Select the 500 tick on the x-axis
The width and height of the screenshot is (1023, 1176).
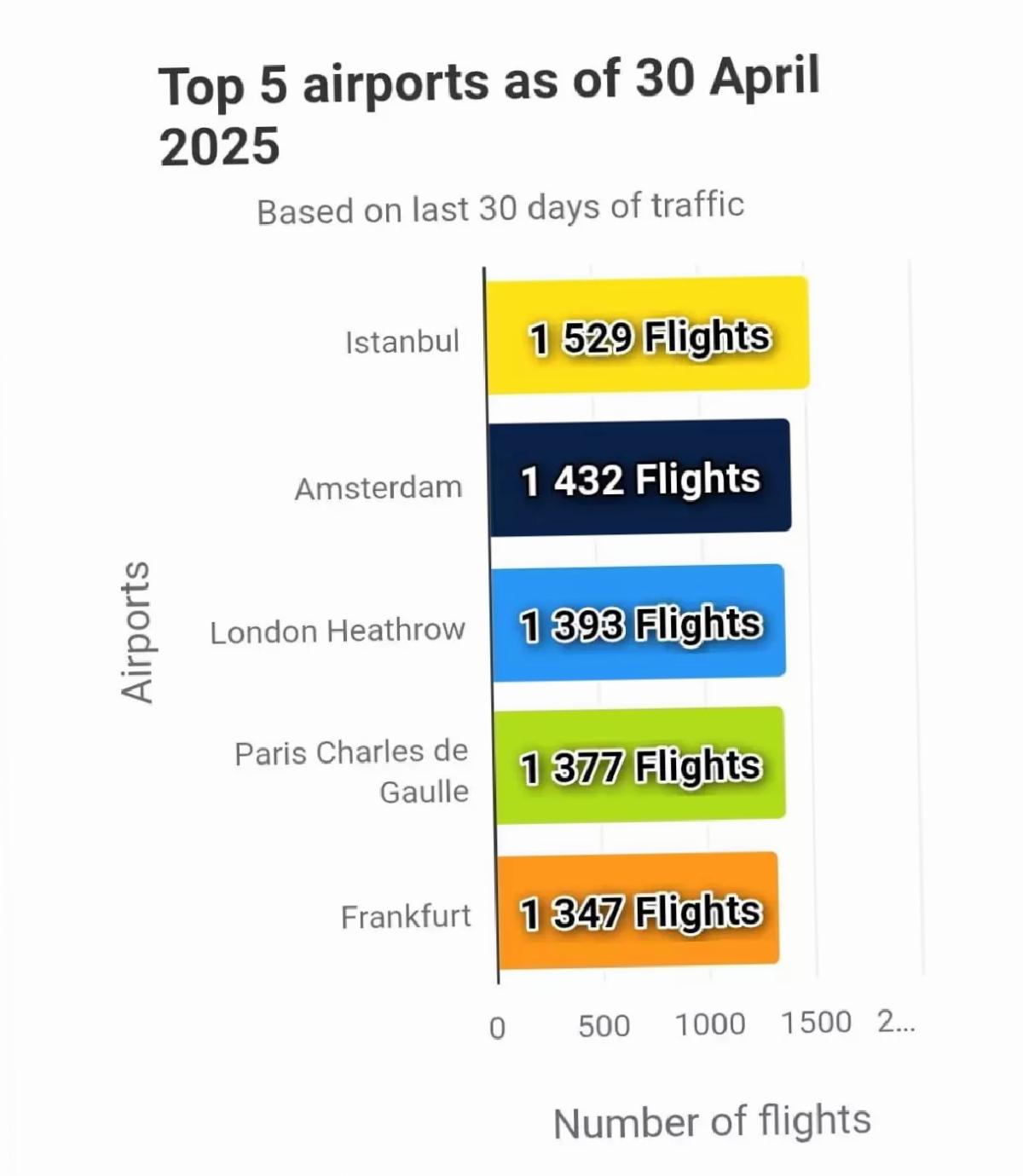click(x=604, y=1026)
